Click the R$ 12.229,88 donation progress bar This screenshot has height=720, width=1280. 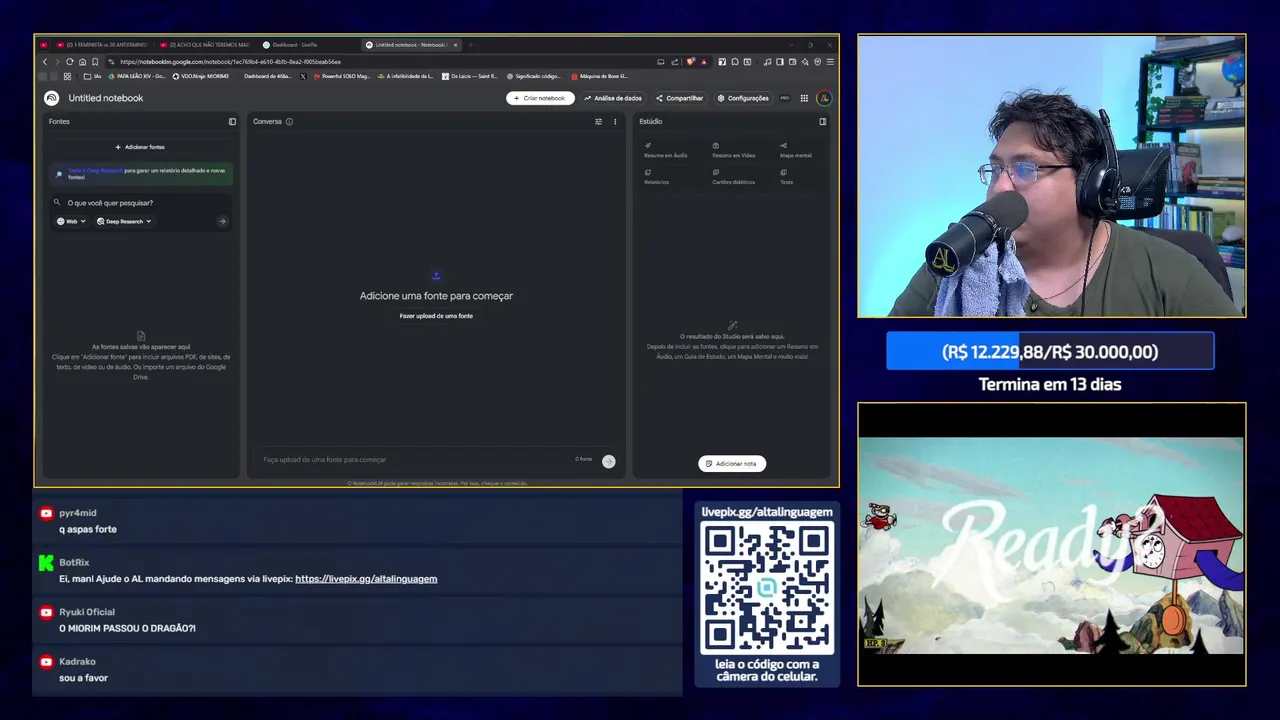1050,352
